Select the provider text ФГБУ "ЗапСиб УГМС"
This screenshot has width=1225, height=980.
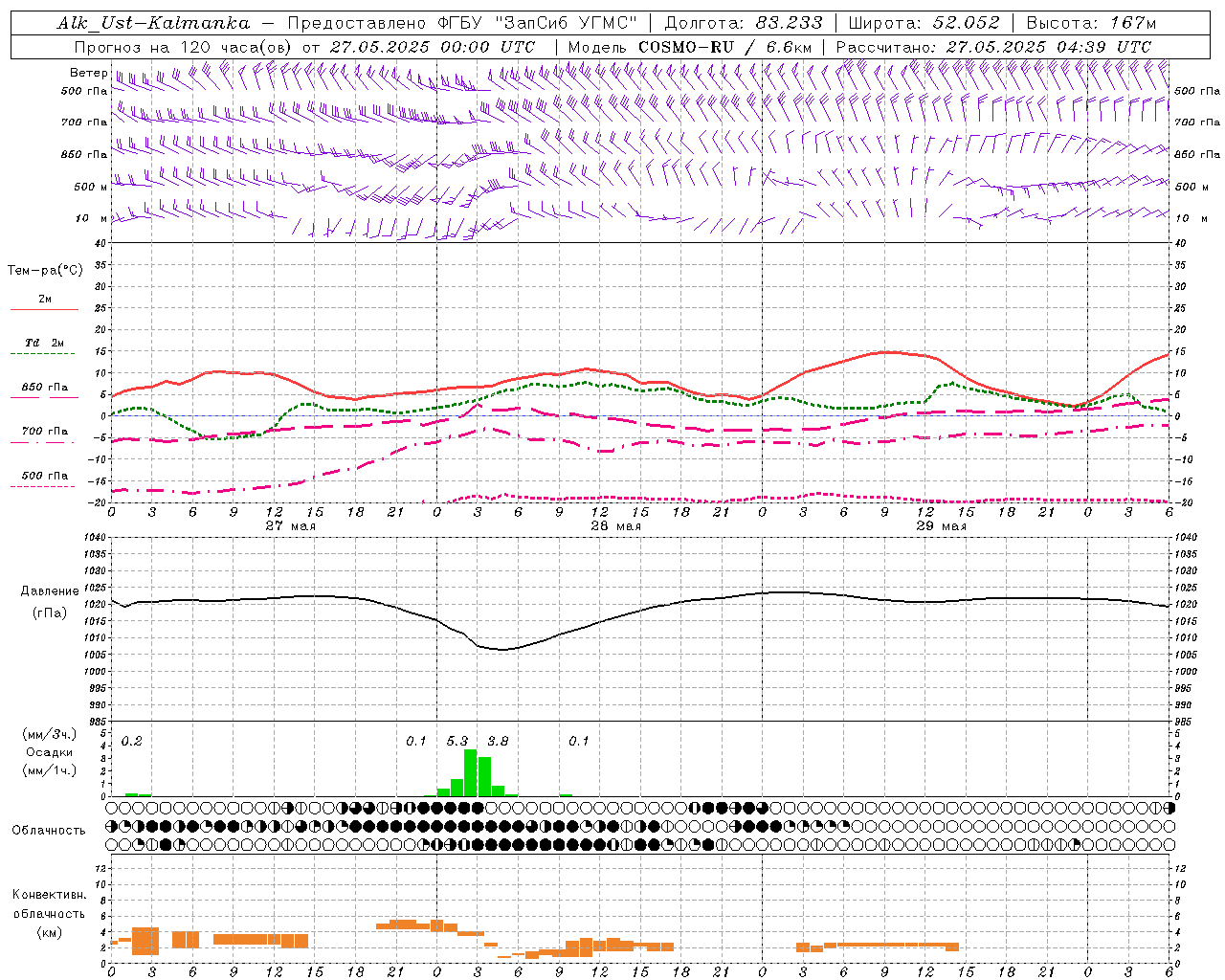pos(539,23)
